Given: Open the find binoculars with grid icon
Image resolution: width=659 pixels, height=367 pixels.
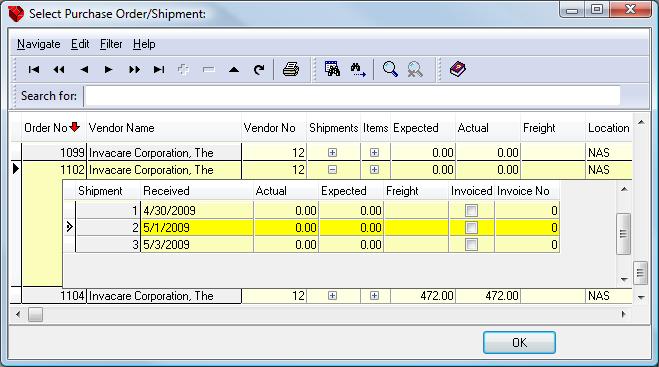Looking at the screenshot, I should [332, 69].
